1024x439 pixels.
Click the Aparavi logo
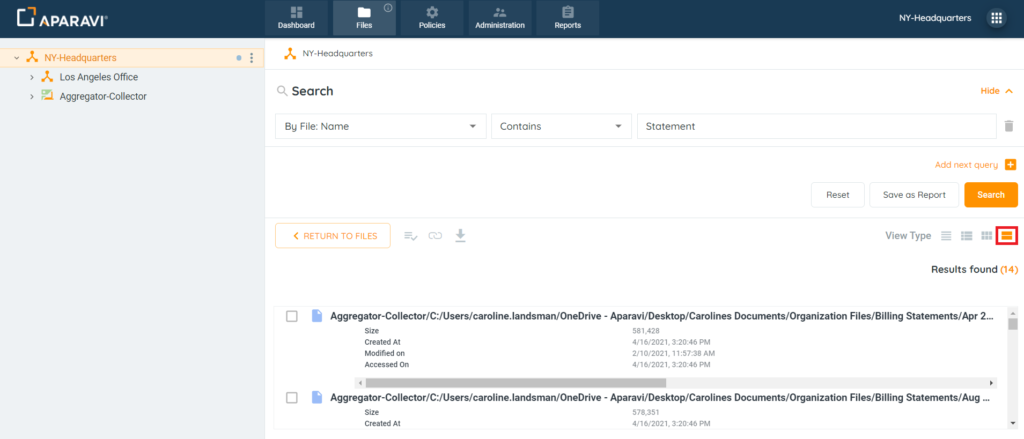63,18
